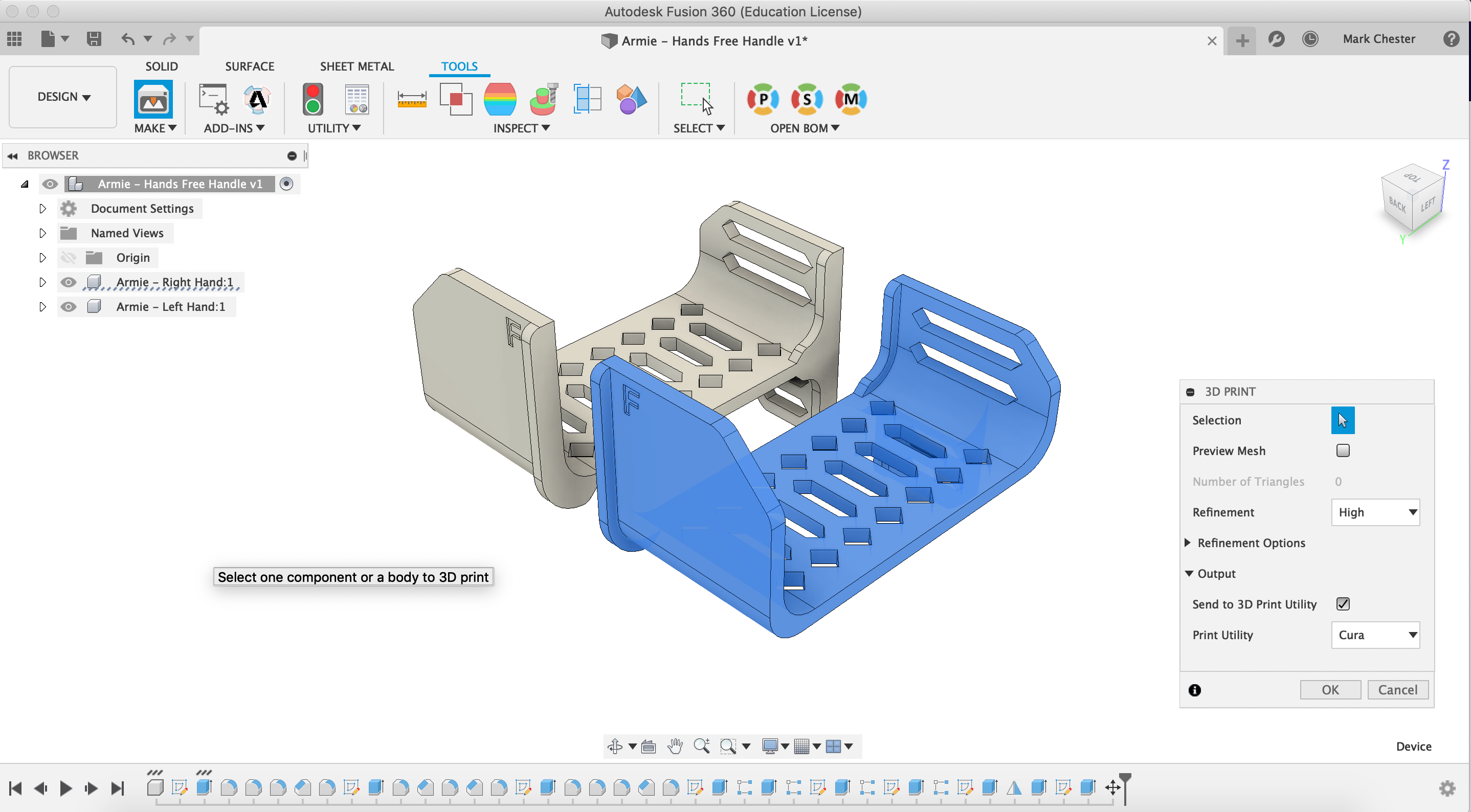Viewport: 1471px width, 812px height.
Task: Click the OpenBOM P icon
Action: tap(763, 99)
